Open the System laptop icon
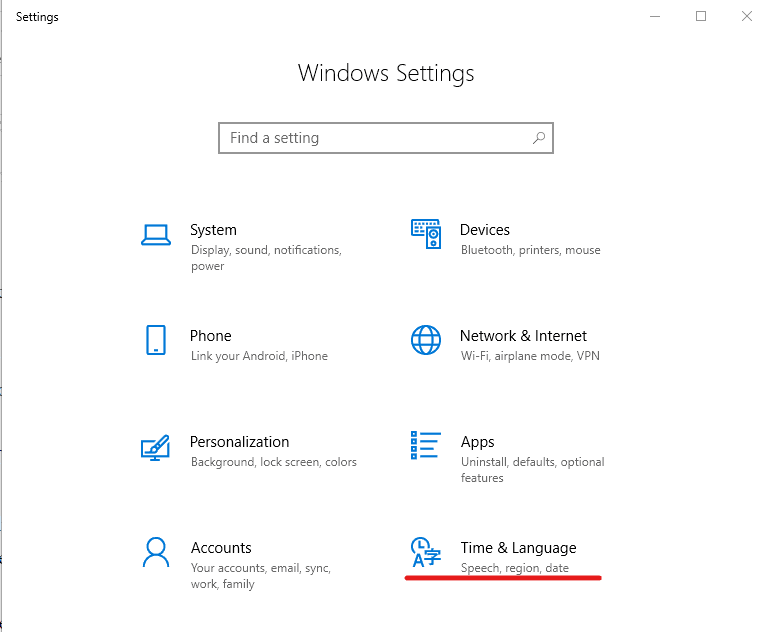Screen dimensions: 768x632 pos(156,235)
